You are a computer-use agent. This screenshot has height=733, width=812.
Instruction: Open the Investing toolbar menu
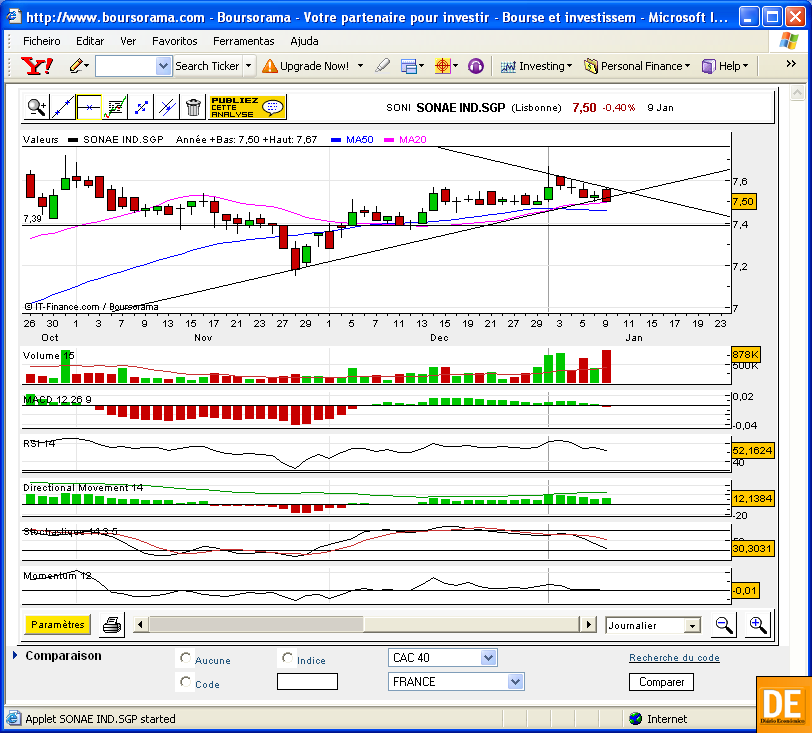[536, 66]
